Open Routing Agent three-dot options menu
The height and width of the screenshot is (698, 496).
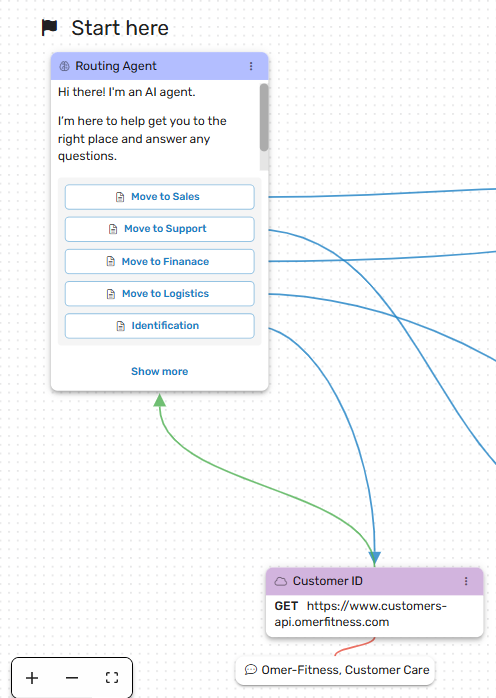(x=251, y=66)
